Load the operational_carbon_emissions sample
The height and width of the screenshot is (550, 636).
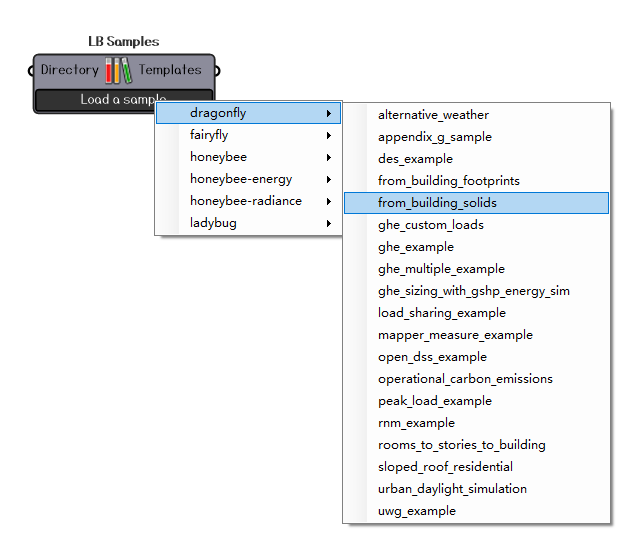(x=465, y=379)
